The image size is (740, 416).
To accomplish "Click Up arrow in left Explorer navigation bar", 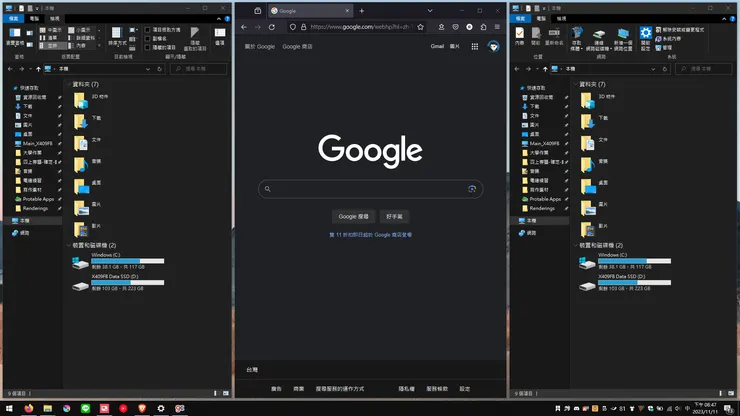I will coord(38,69).
